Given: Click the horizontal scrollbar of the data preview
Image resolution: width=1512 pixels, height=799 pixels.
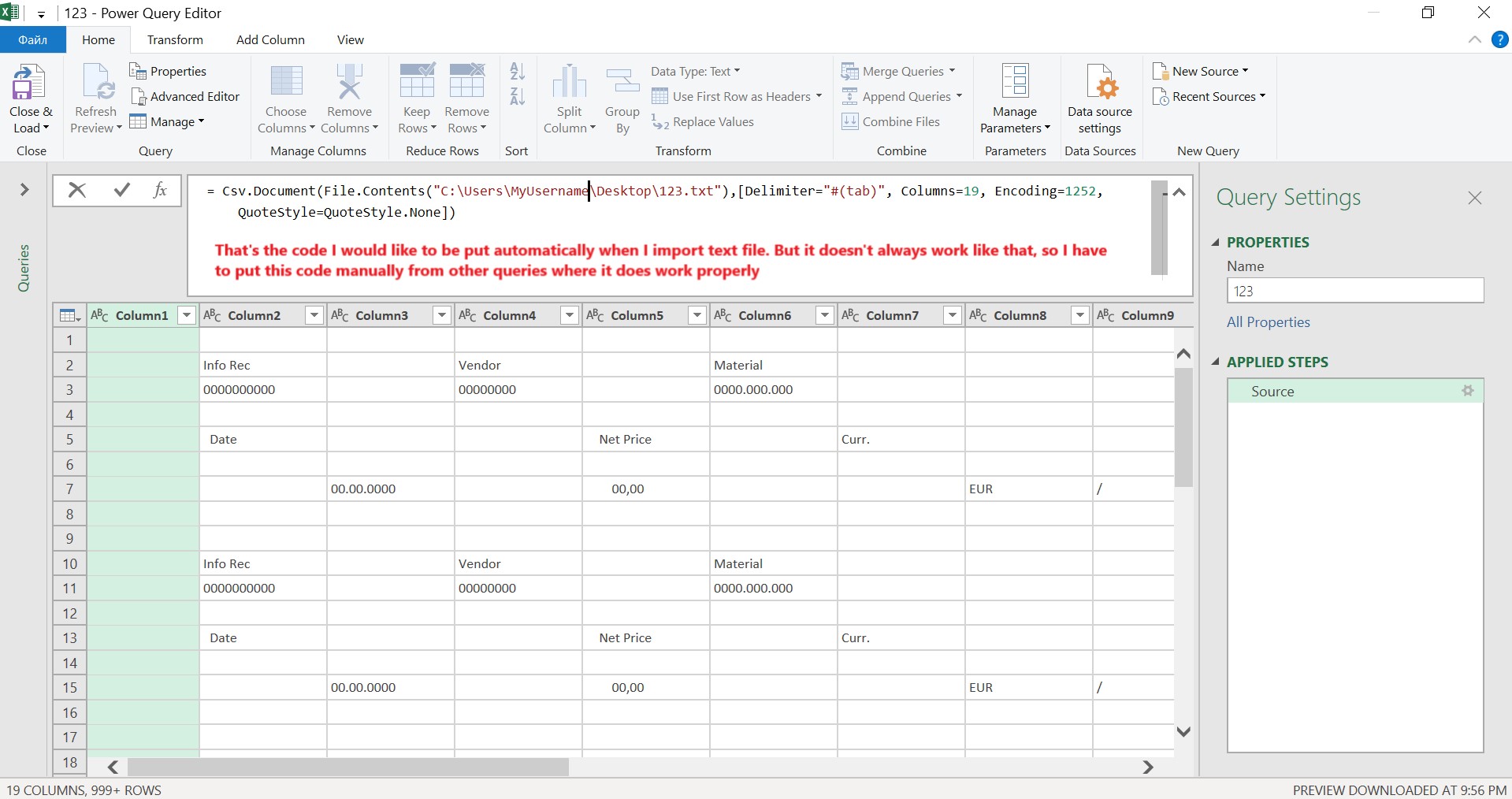Looking at the screenshot, I should pyautogui.click(x=347, y=767).
